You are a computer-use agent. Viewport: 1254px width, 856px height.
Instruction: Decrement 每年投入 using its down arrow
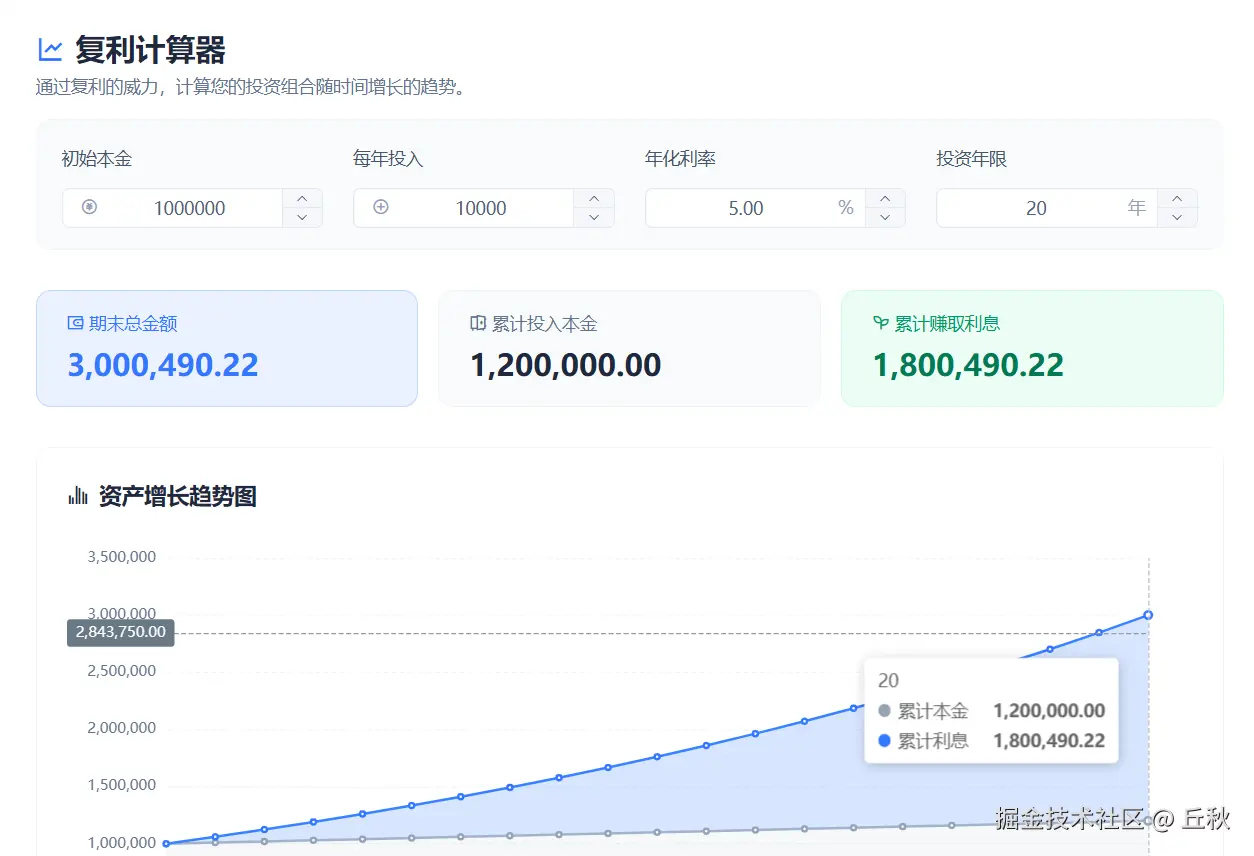click(594, 217)
